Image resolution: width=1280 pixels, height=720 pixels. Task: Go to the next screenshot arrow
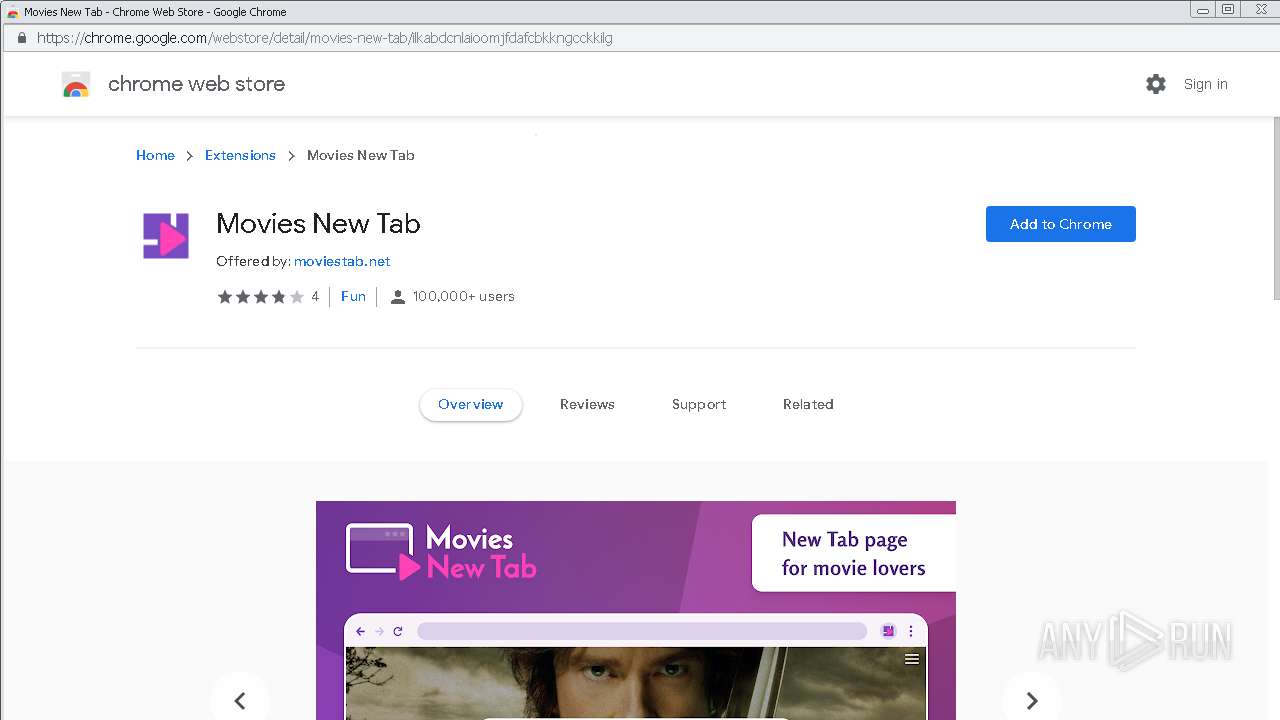coord(1032,700)
